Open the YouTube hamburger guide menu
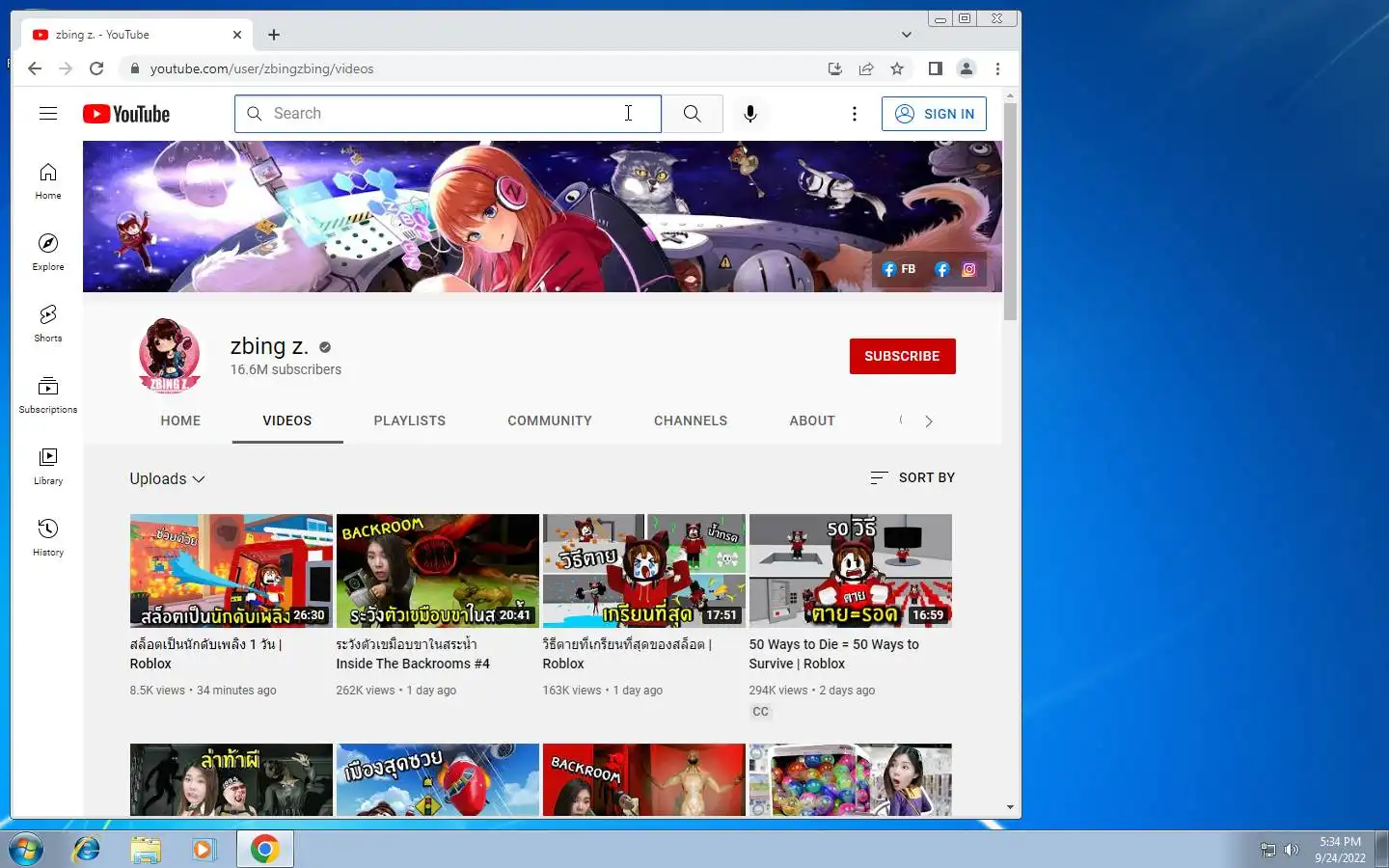 (48, 114)
